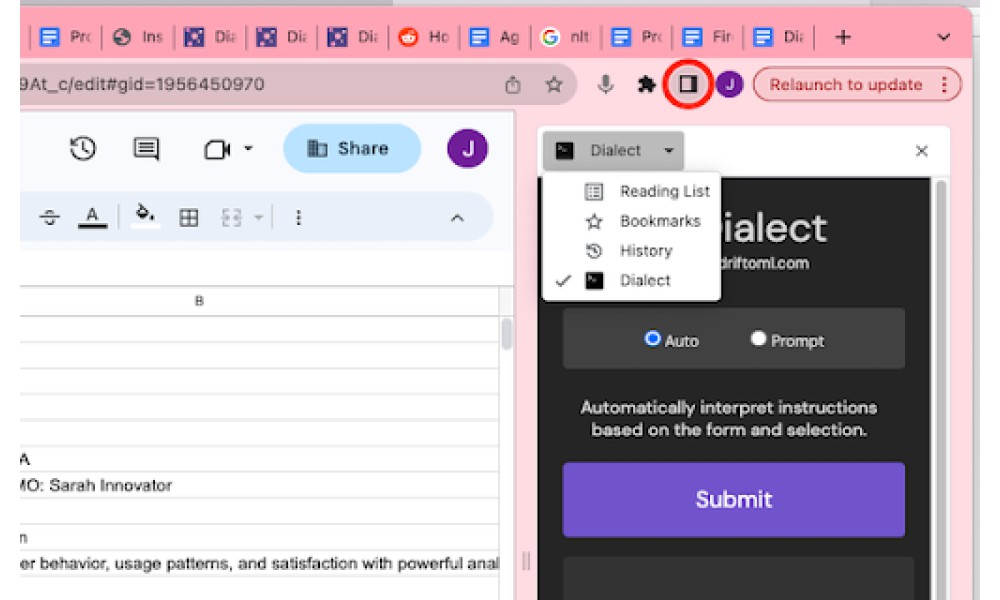Open the Google account avatar in Sheets
The height and width of the screenshot is (600, 1000).
click(467, 148)
